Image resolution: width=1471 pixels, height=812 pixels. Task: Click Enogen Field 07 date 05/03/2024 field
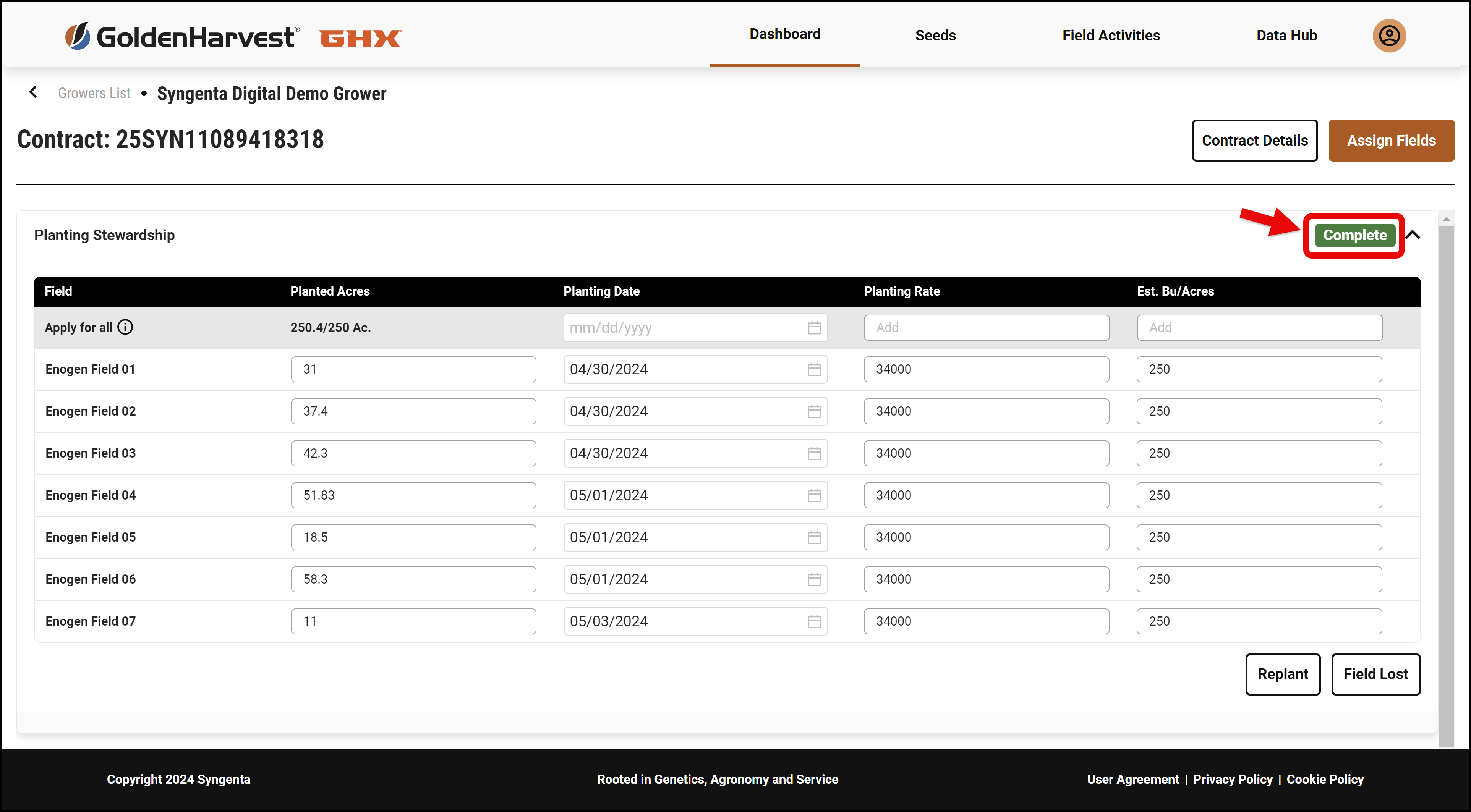(x=695, y=621)
